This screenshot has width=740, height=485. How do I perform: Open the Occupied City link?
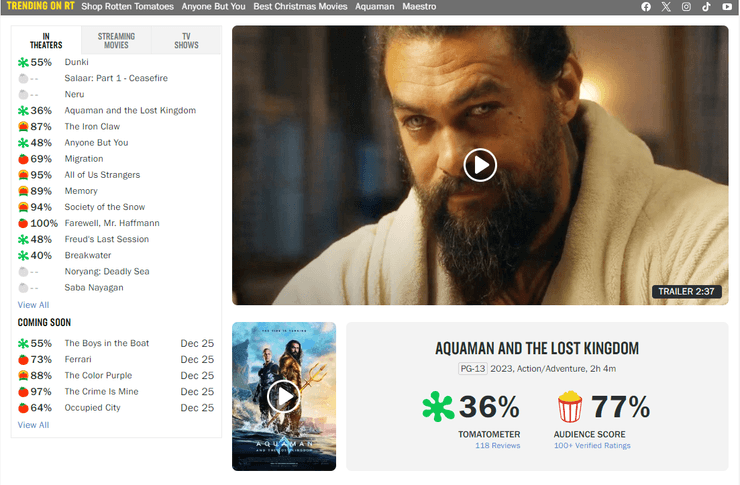click(x=92, y=408)
